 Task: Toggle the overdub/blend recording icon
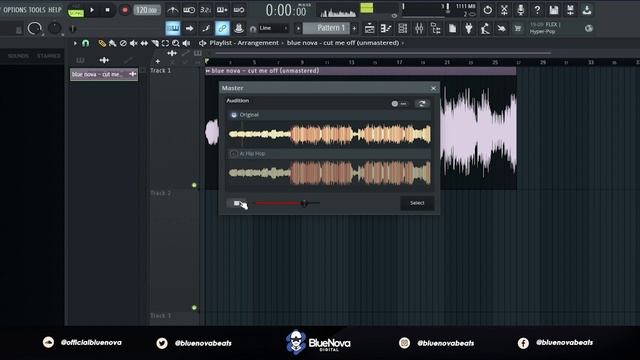point(222,10)
